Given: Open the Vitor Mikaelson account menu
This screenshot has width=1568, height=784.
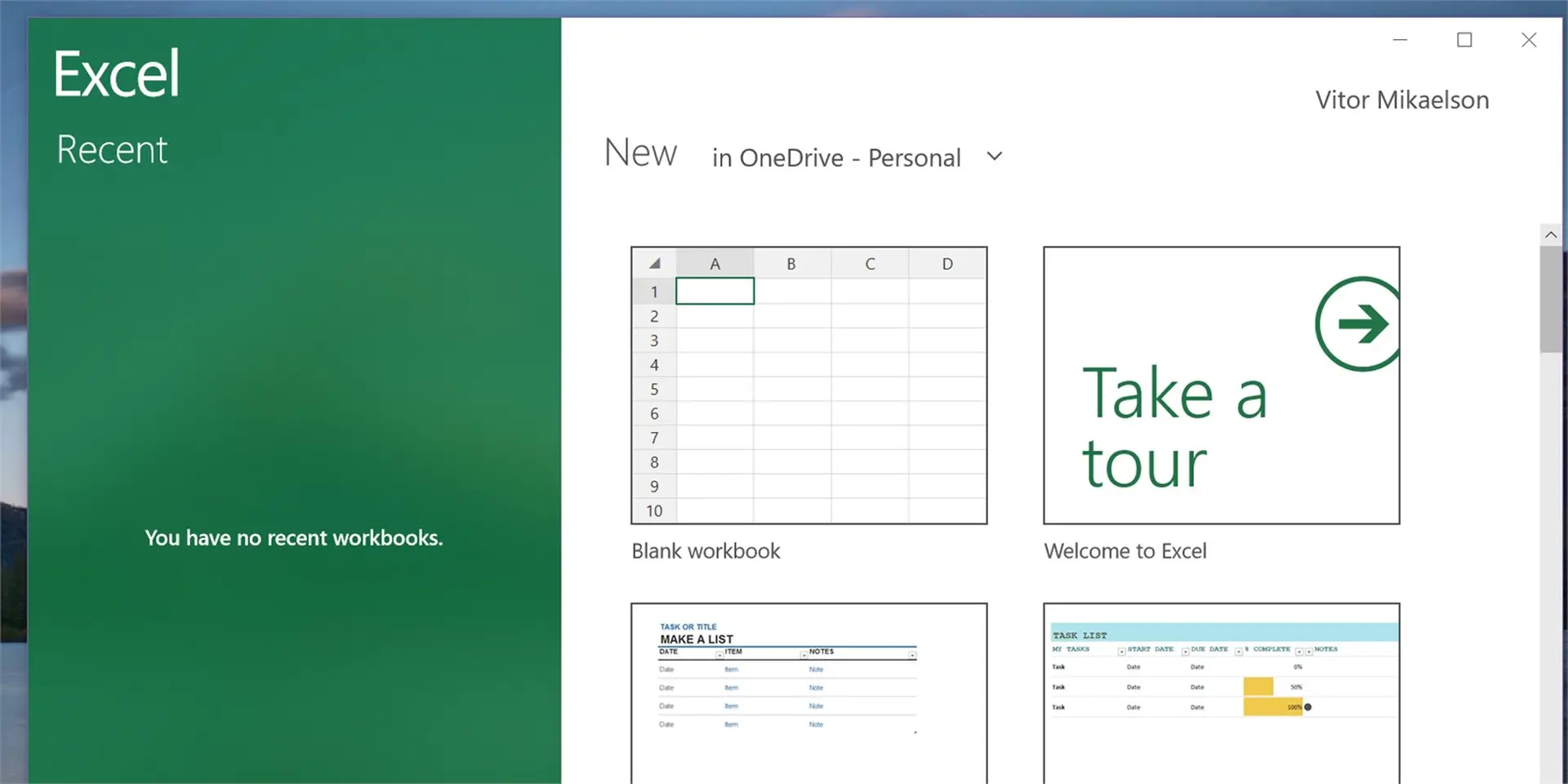Looking at the screenshot, I should (1401, 100).
